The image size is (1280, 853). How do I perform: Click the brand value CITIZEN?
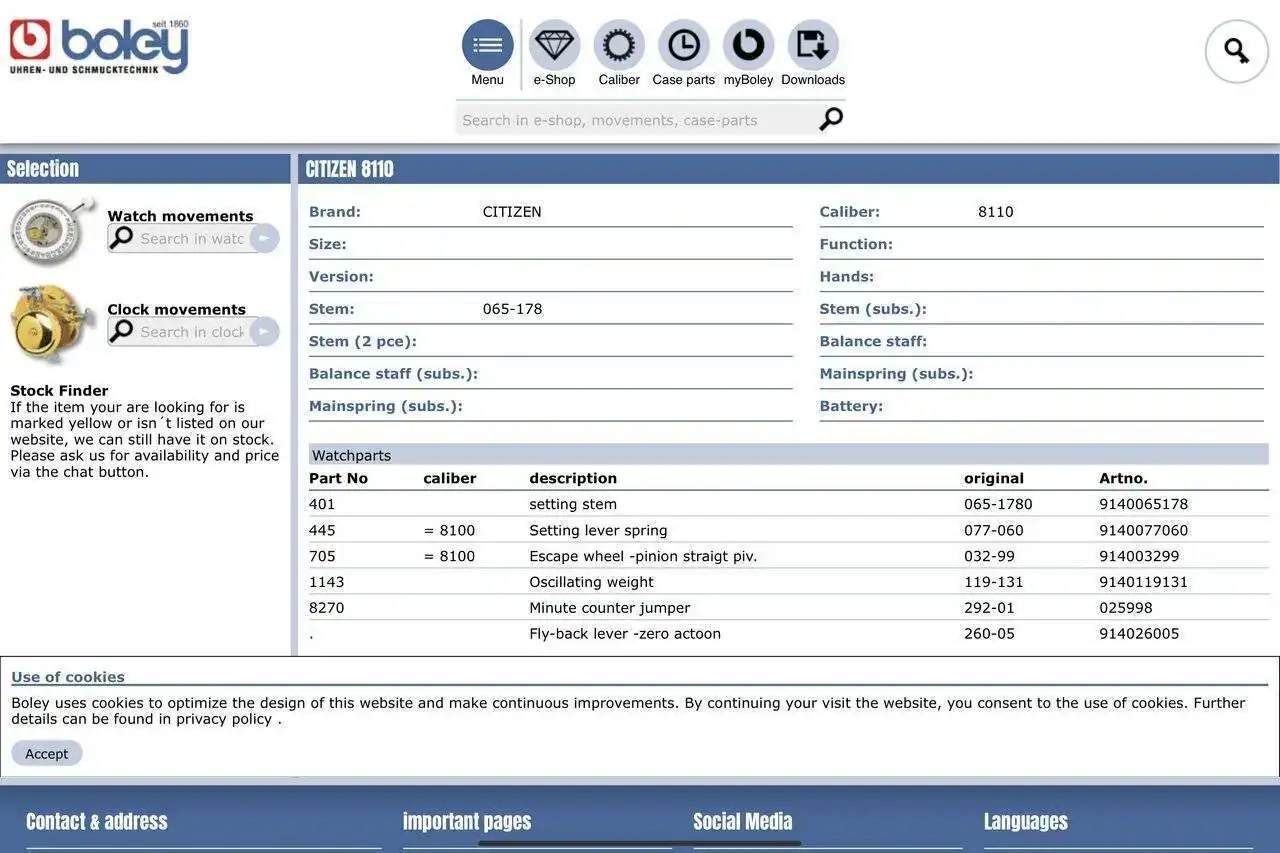click(512, 212)
